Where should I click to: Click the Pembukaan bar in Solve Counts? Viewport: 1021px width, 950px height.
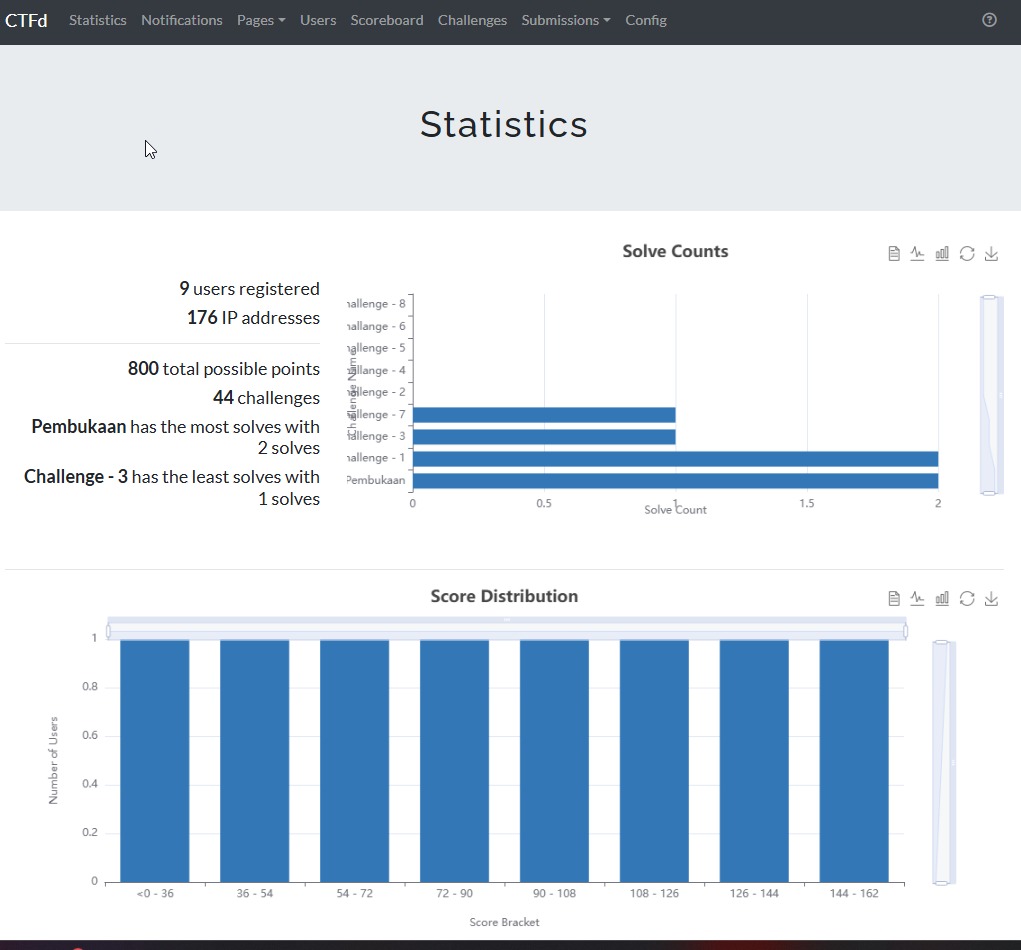675,481
